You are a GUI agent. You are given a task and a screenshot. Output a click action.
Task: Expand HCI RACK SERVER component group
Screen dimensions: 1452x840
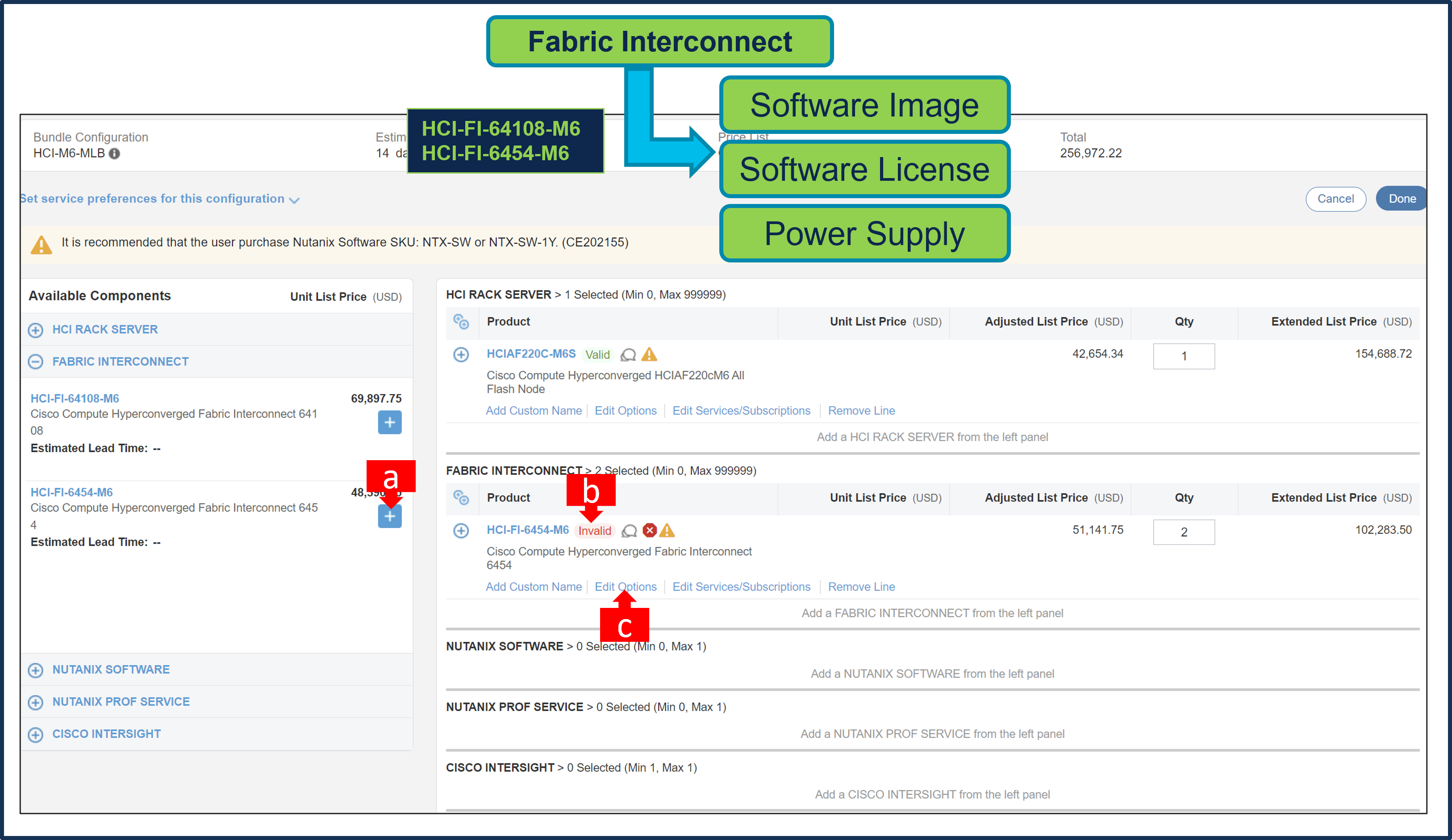tap(36, 329)
